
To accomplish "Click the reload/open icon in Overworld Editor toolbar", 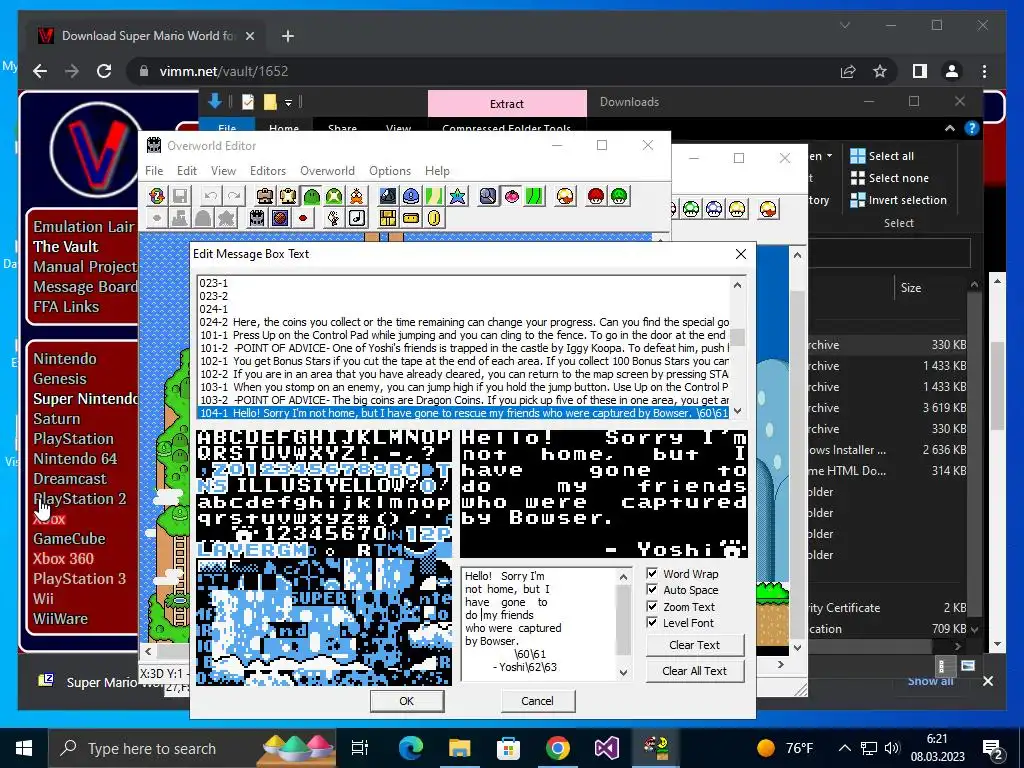I will coord(156,196).
